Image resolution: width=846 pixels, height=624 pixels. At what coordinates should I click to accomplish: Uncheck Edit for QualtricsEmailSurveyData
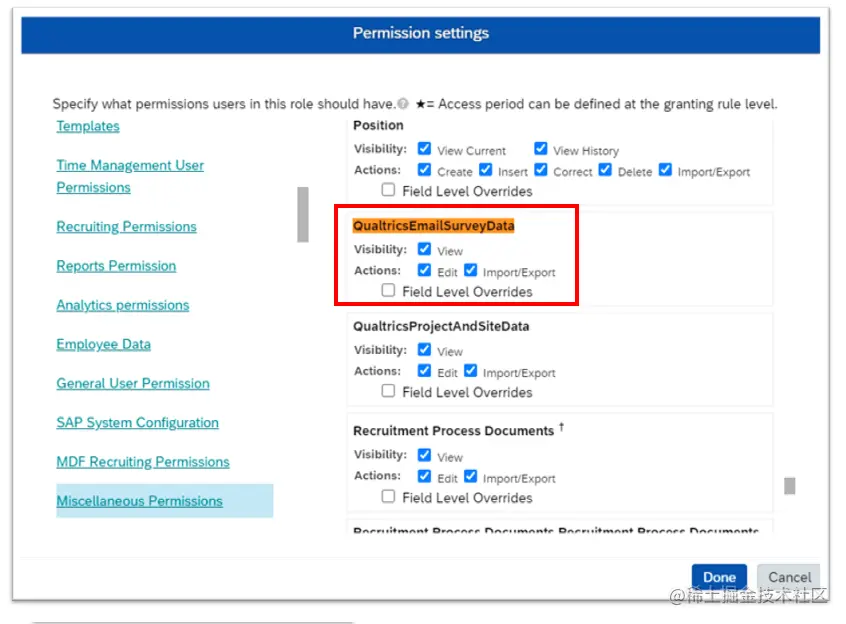[x=425, y=270]
